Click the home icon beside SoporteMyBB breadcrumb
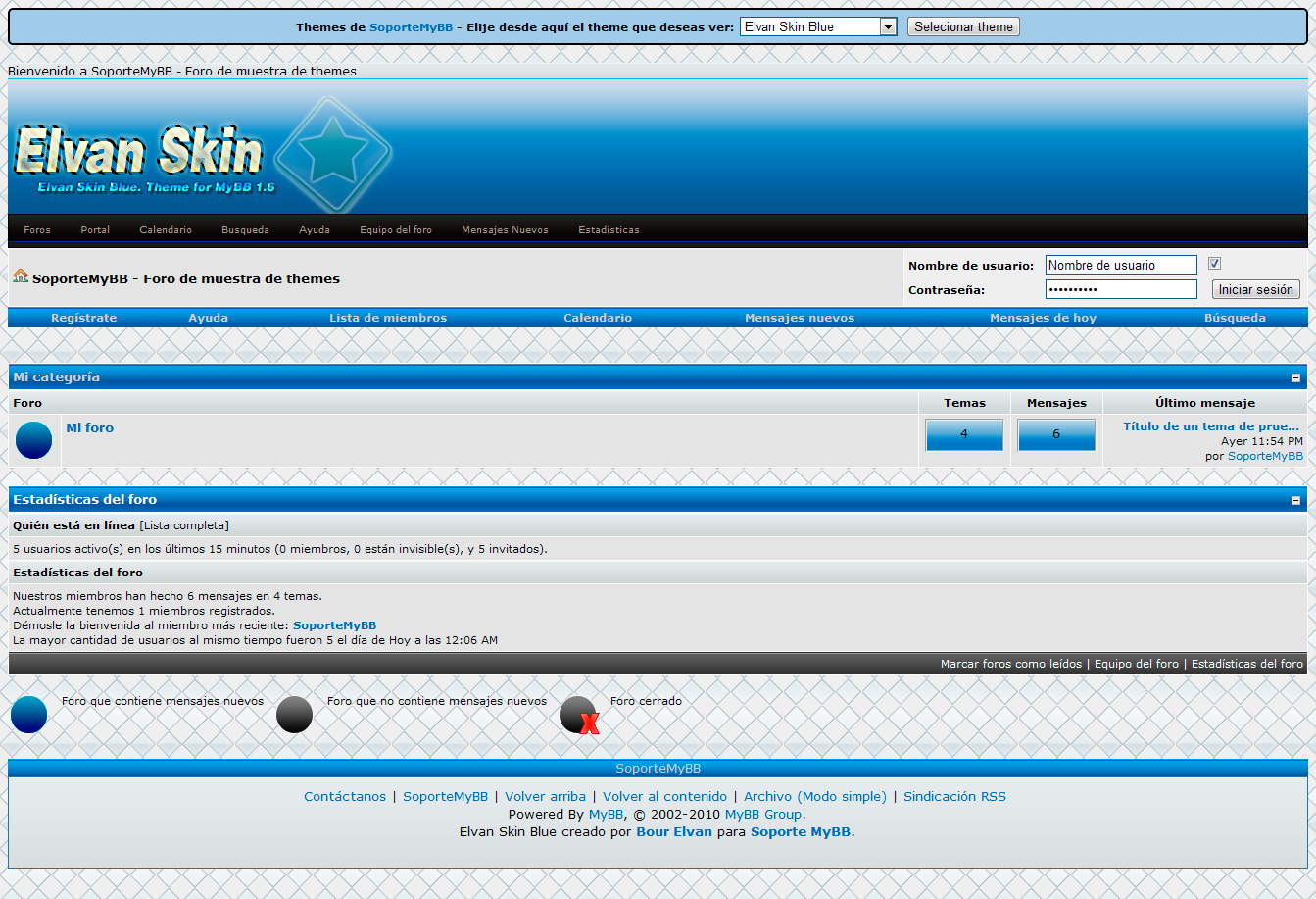This screenshot has width=1316, height=899. (21, 276)
